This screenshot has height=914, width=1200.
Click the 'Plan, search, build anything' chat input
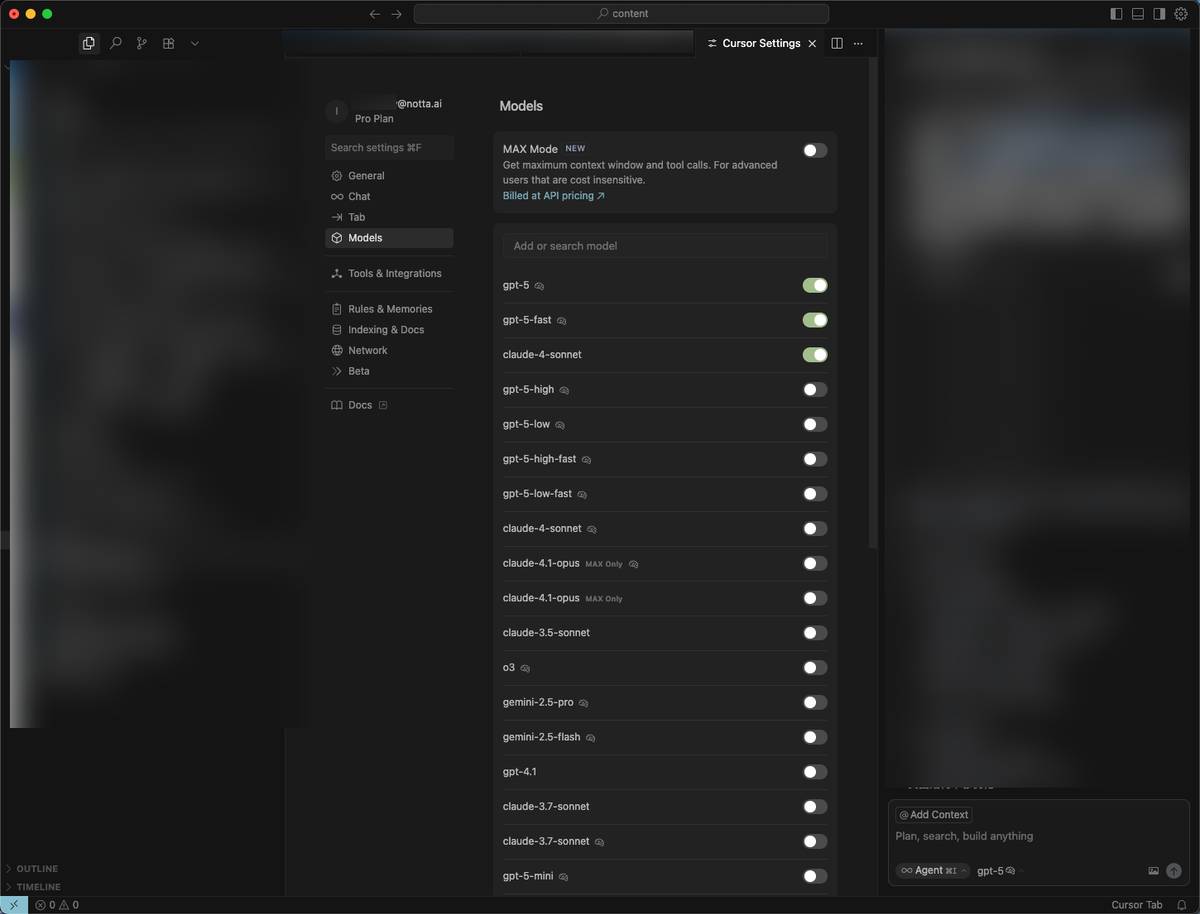pyautogui.click(x=1038, y=836)
